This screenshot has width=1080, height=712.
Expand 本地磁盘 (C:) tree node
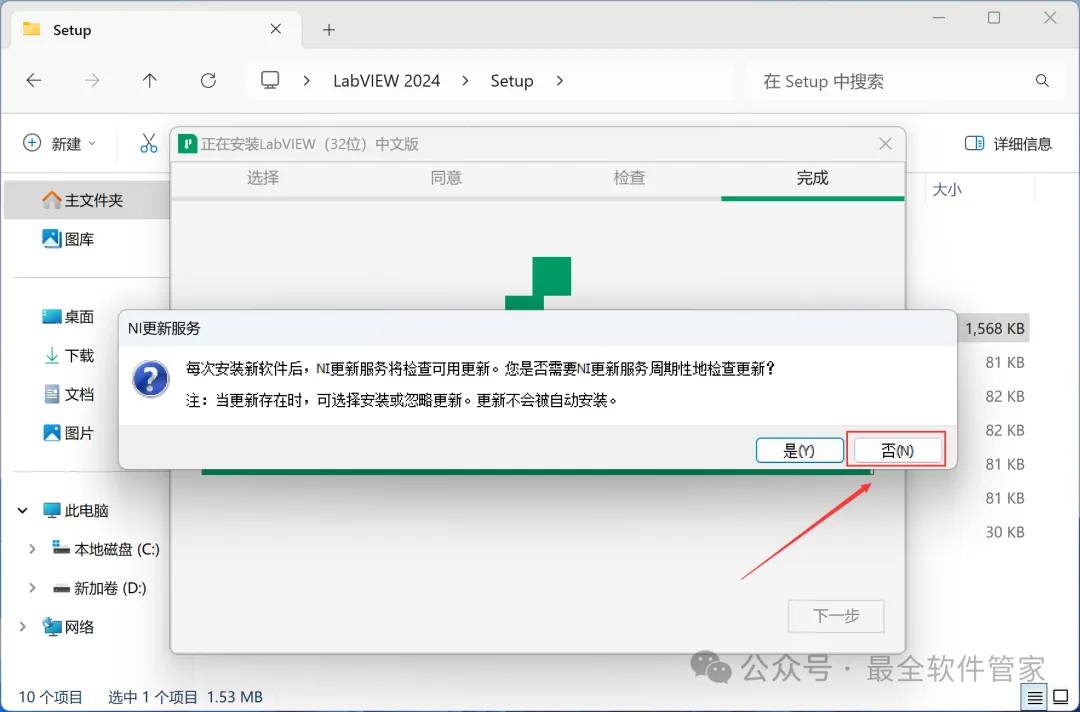point(32,549)
